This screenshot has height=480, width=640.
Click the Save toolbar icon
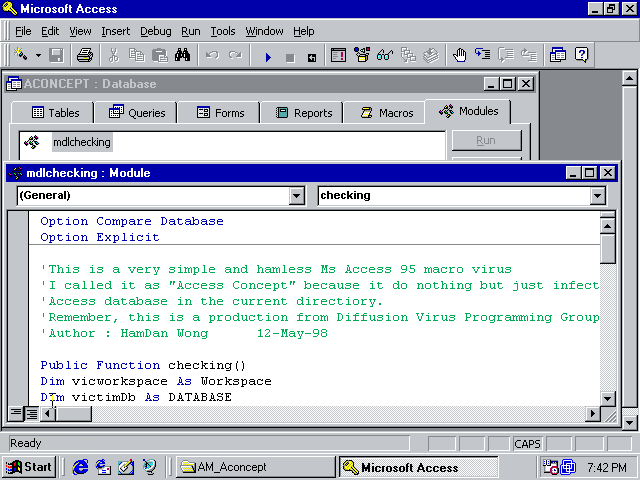[56, 55]
